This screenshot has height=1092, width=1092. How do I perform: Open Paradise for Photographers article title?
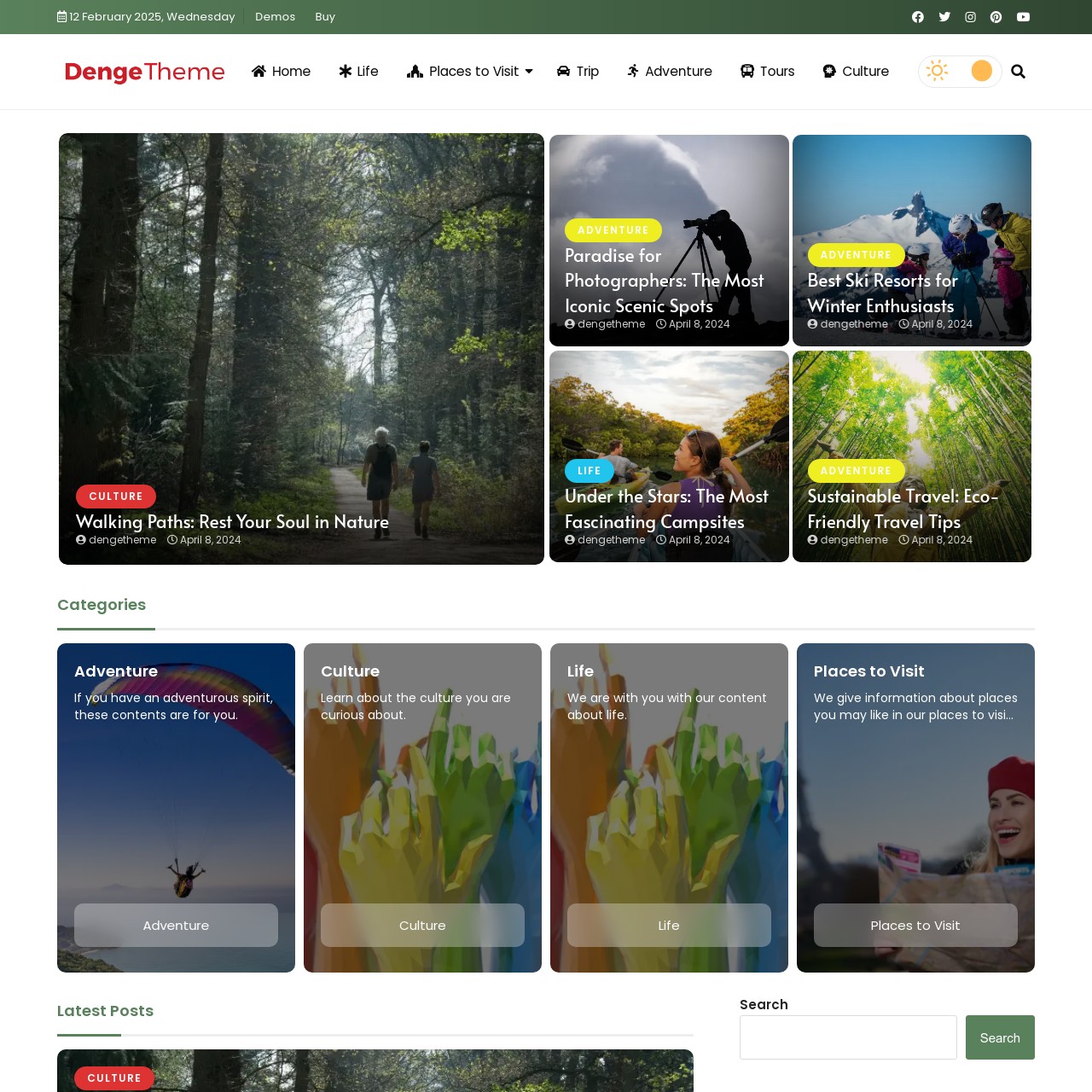665,281
